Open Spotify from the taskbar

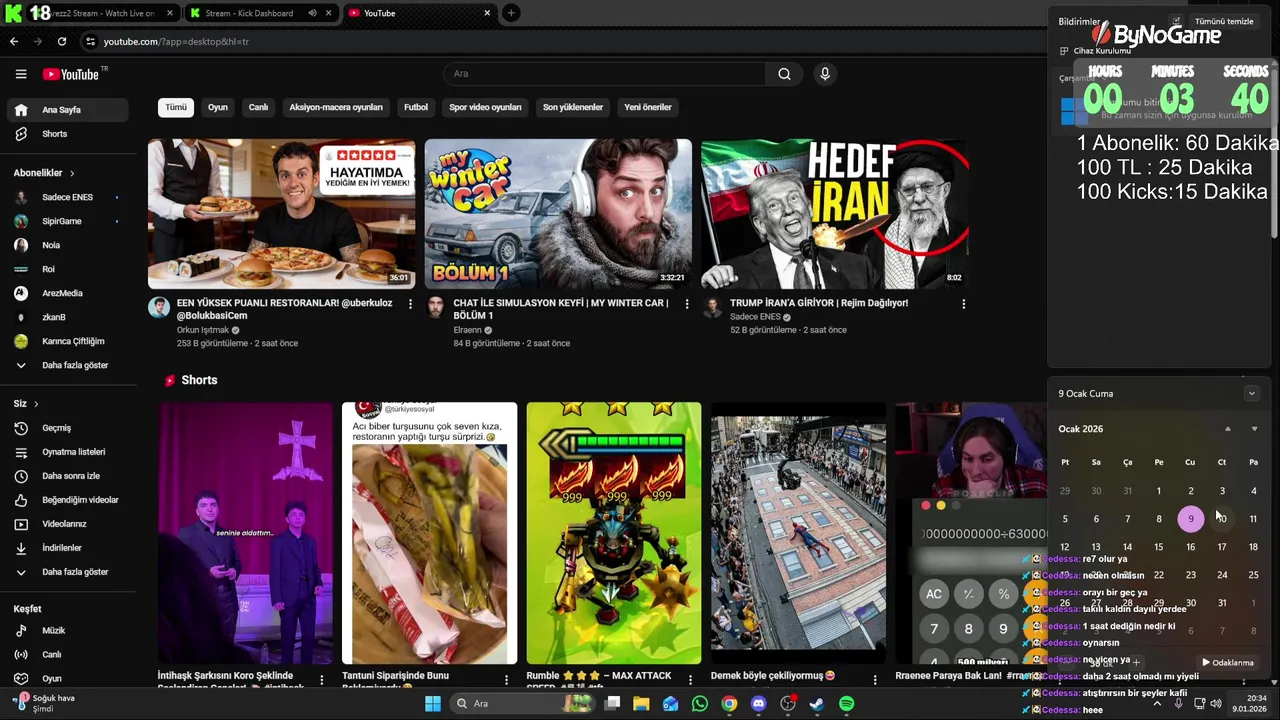[x=846, y=704]
